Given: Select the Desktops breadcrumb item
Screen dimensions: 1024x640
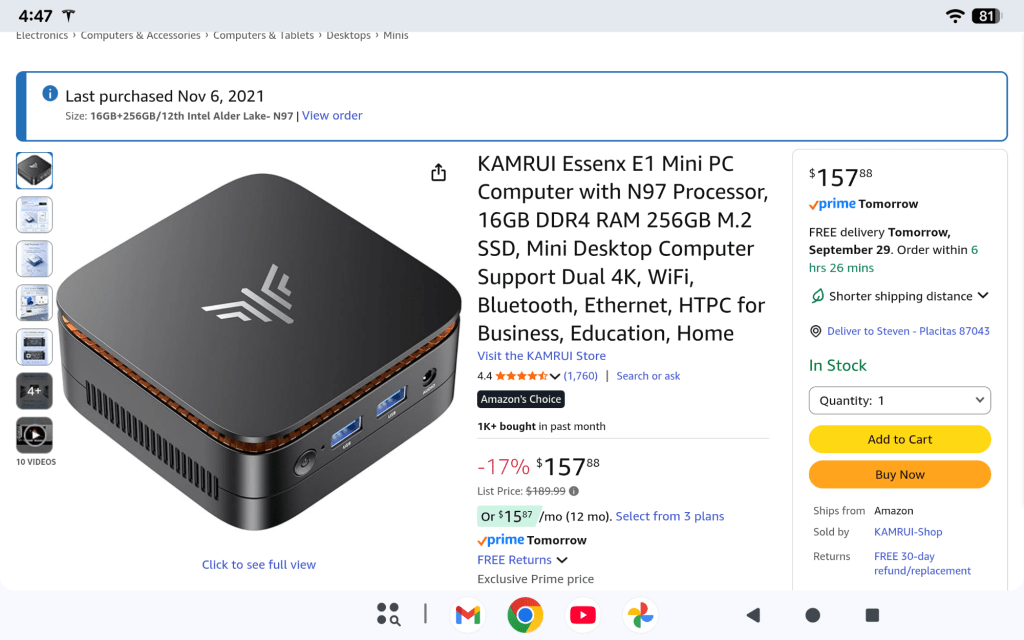Looking at the screenshot, I should coord(348,35).
